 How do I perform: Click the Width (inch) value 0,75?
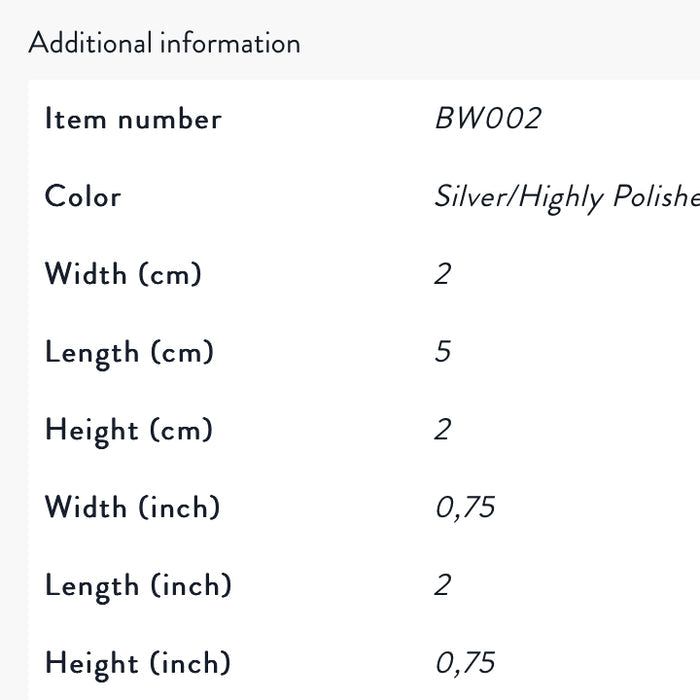tap(465, 508)
